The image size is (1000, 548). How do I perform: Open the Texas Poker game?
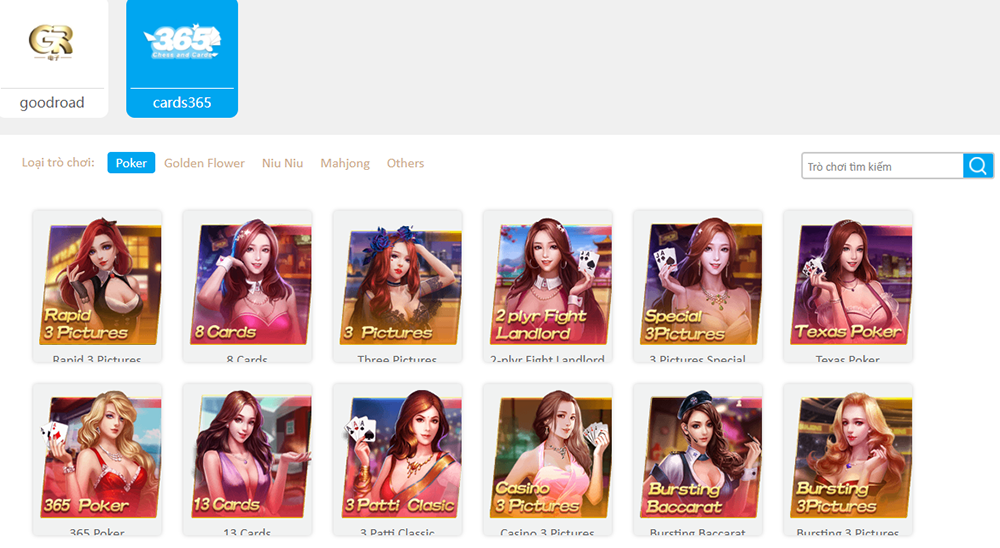pos(848,286)
